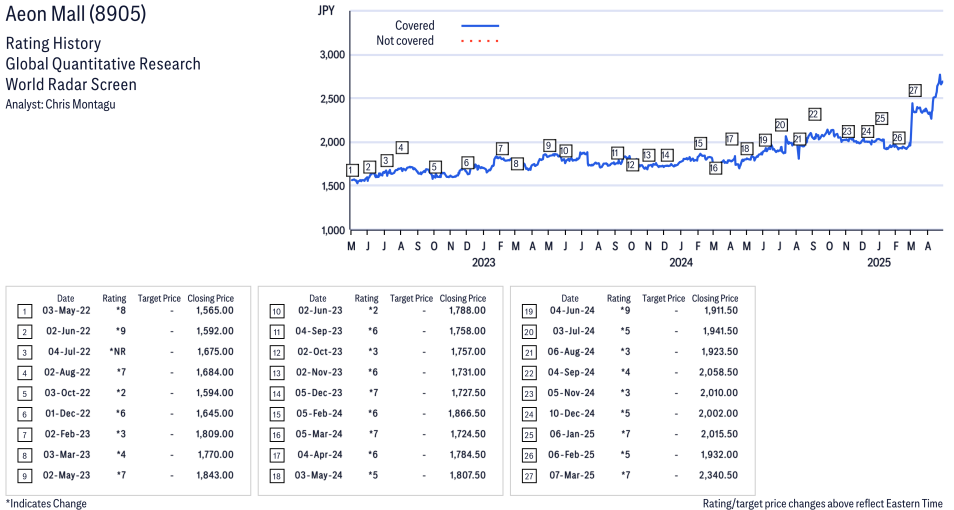This screenshot has width=954, height=510.
Task: Select the date 10-Dec-24
Action: pyautogui.click(x=572, y=414)
